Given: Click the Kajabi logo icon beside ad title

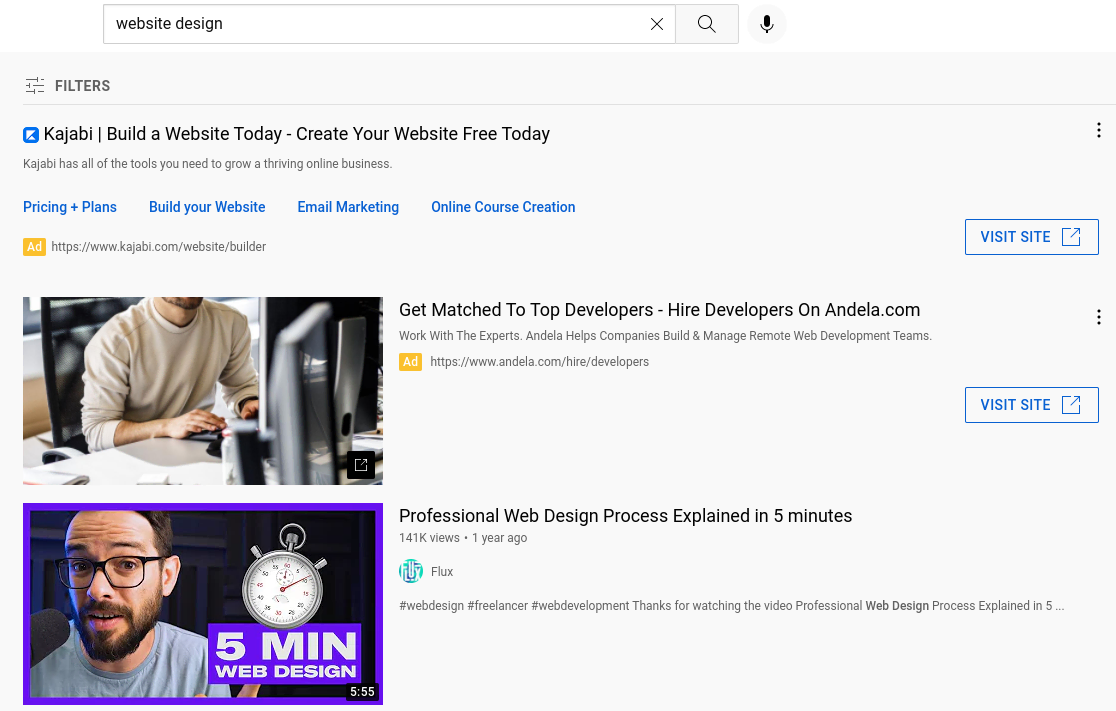Looking at the screenshot, I should 31,135.
